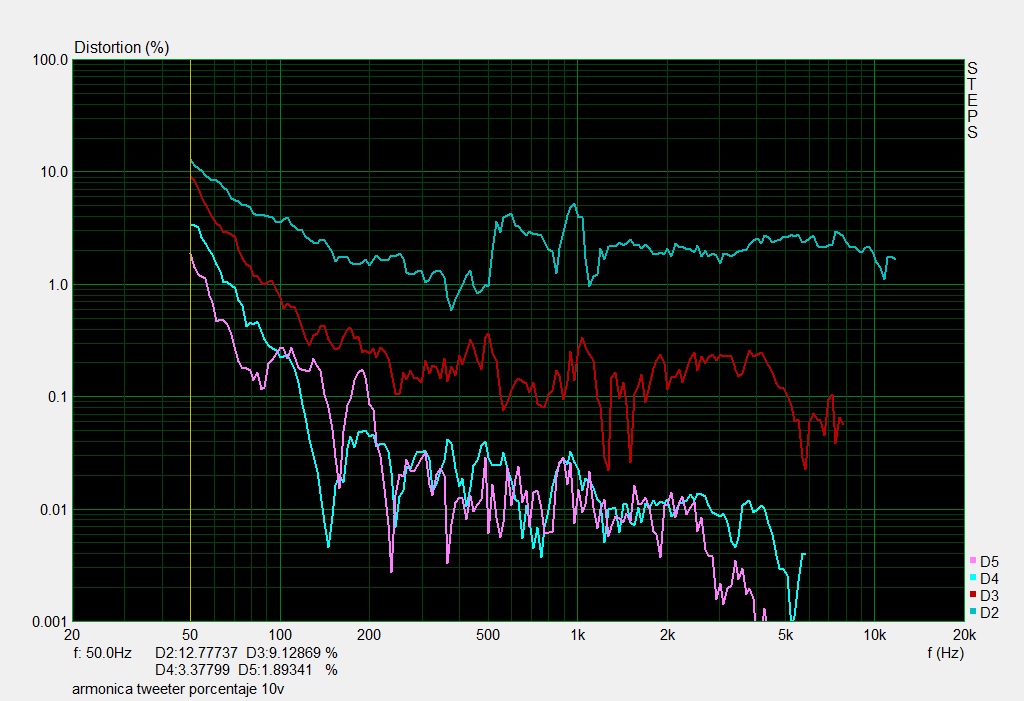Click the 'f (Hz)' axis label
This screenshot has width=1024, height=701.
pyautogui.click(x=945, y=652)
